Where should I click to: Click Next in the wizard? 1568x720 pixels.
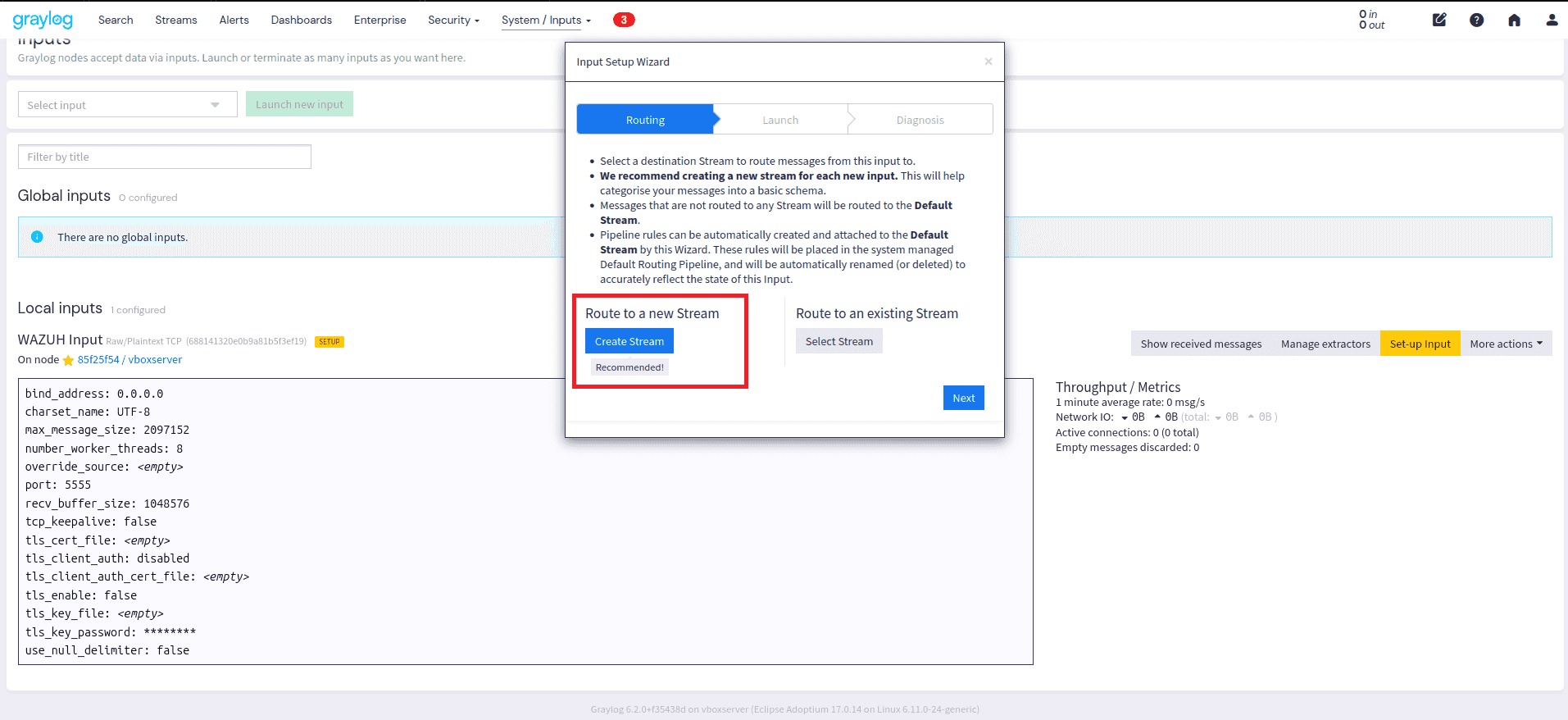pos(964,398)
